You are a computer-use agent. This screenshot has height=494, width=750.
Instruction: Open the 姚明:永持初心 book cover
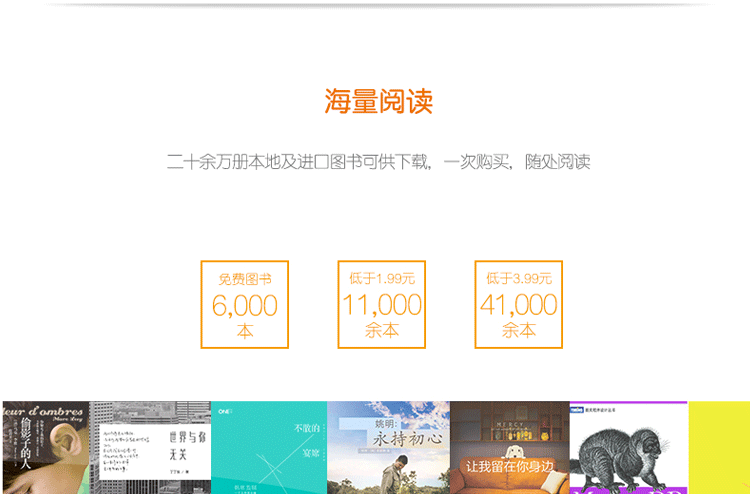[x=388, y=447]
